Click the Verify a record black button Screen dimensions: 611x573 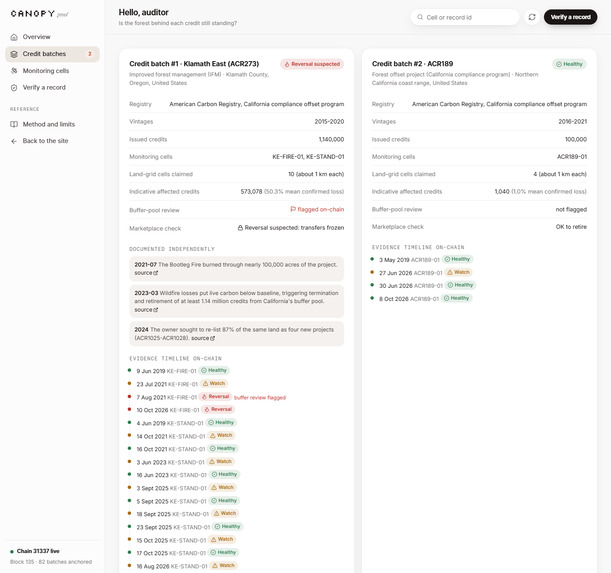[570, 17]
